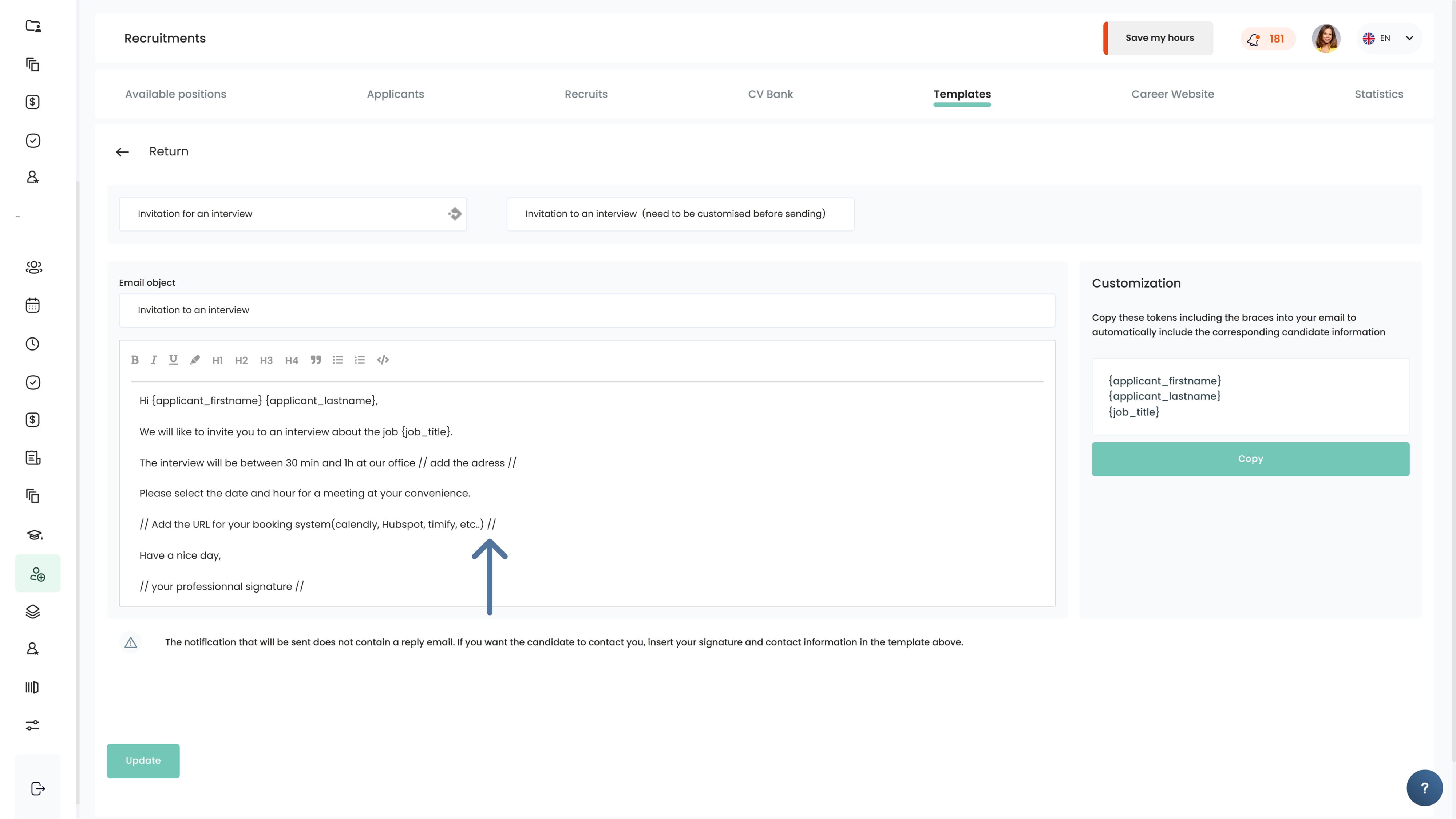Click the Update button

pyautogui.click(x=143, y=761)
